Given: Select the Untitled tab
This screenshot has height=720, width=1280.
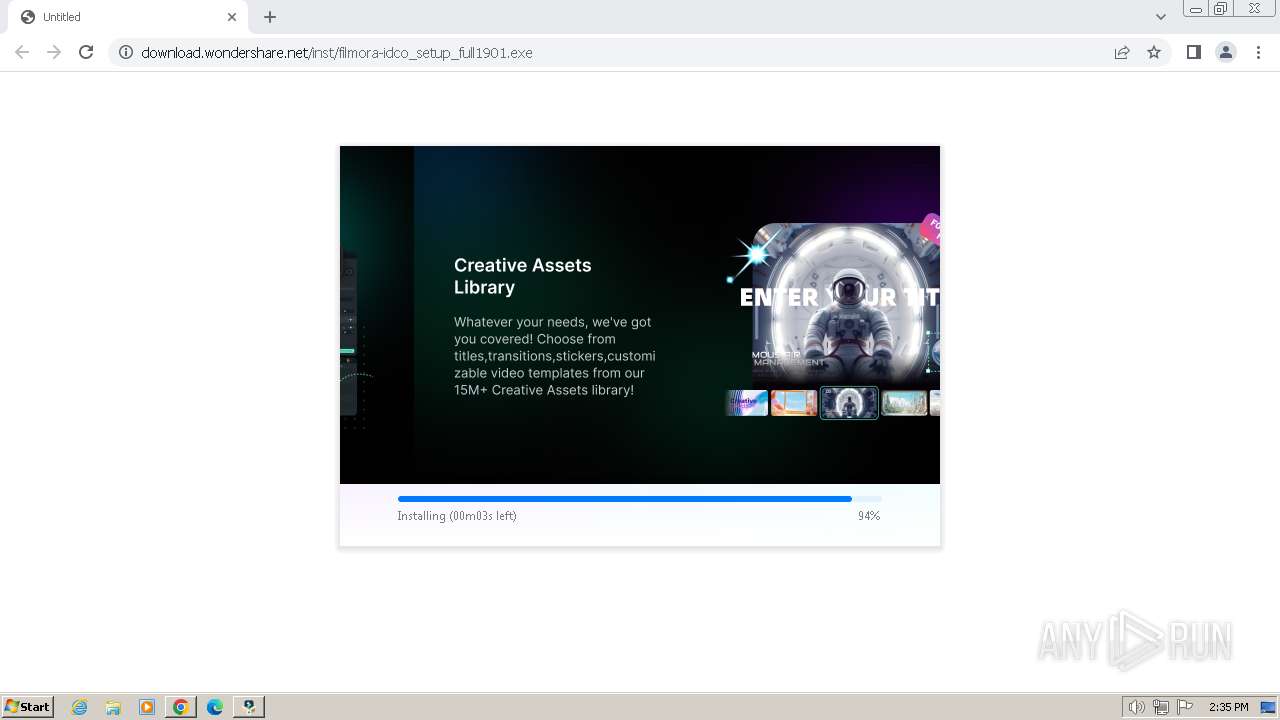Looking at the screenshot, I should [x=128, y=17].
